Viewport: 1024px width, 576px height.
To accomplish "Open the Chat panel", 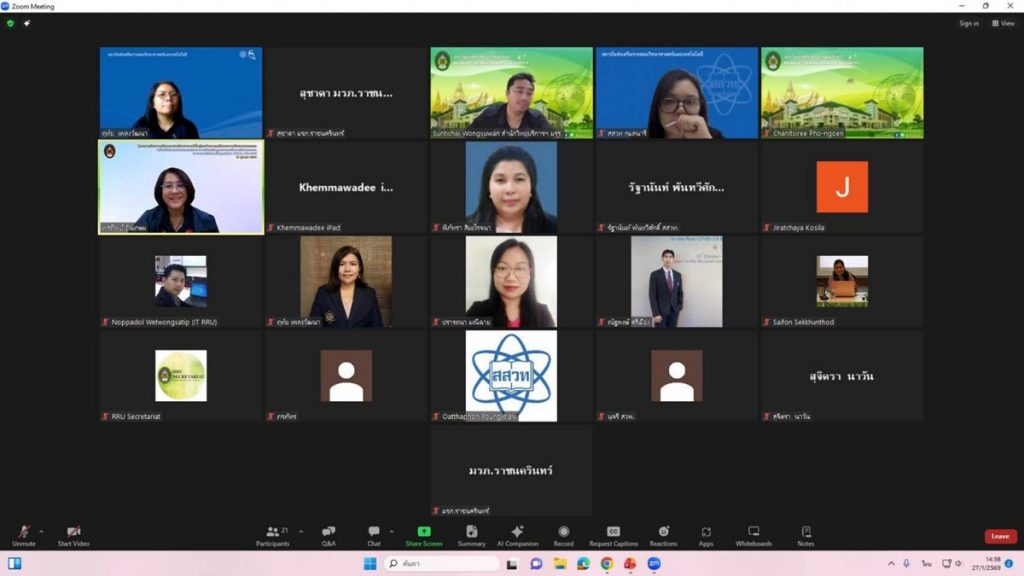I will 374,535.
